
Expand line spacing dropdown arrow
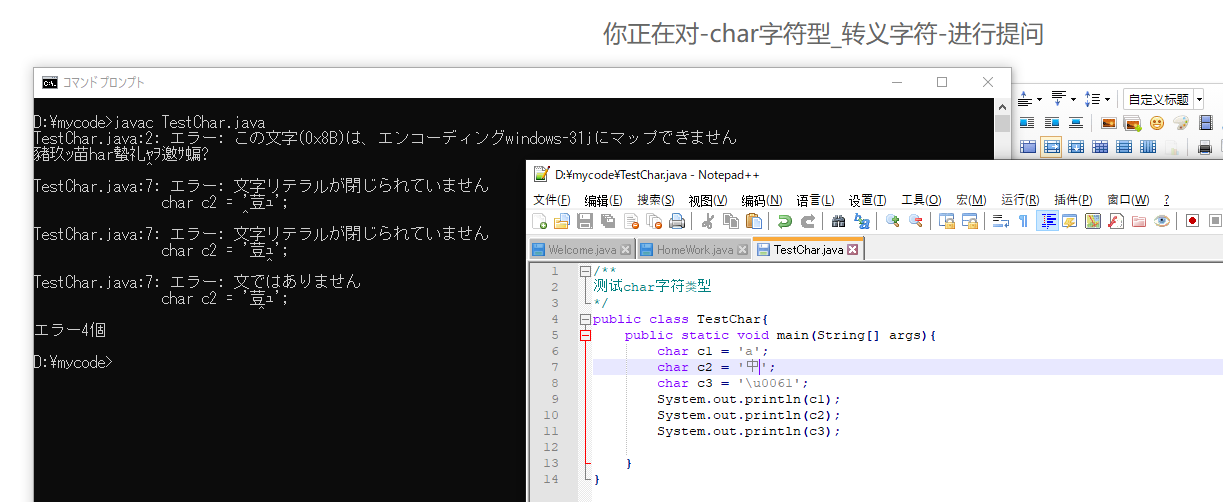point(1107,99)
